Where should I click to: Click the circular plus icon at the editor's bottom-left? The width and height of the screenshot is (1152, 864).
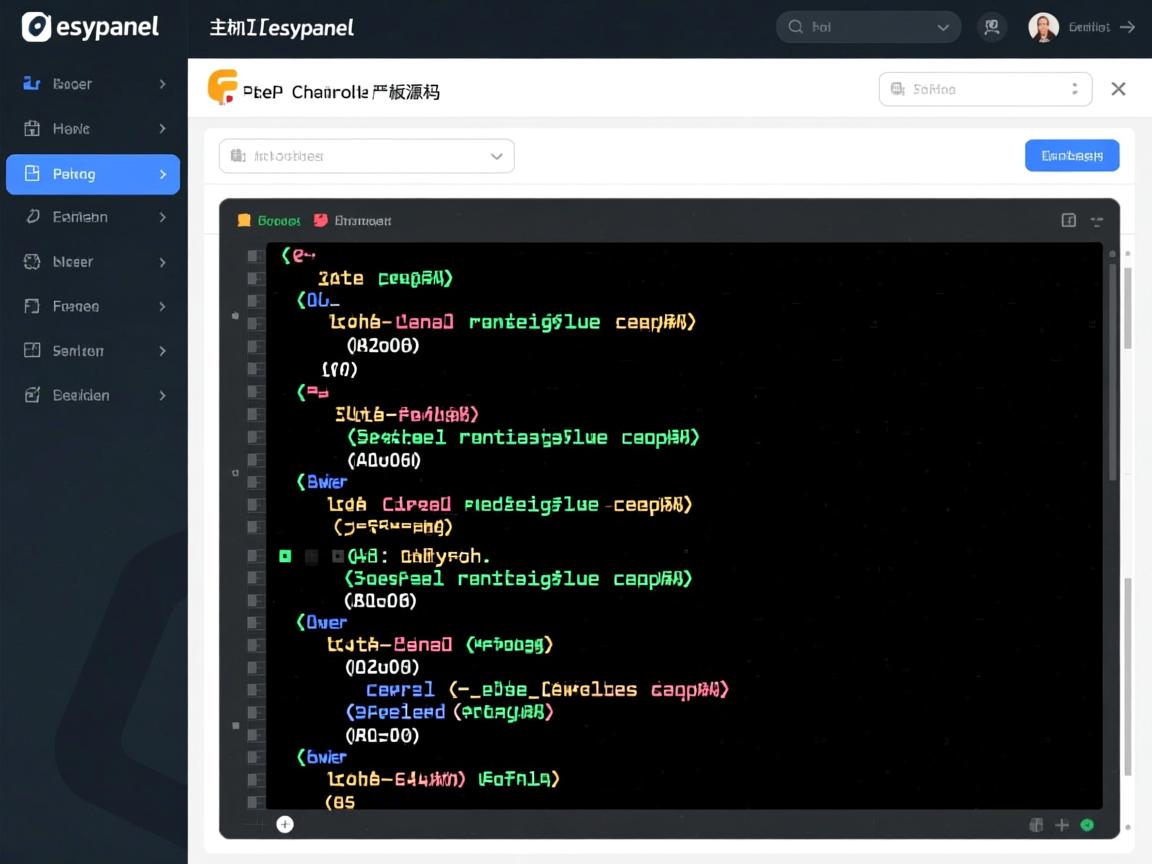[x=285, y=824]
